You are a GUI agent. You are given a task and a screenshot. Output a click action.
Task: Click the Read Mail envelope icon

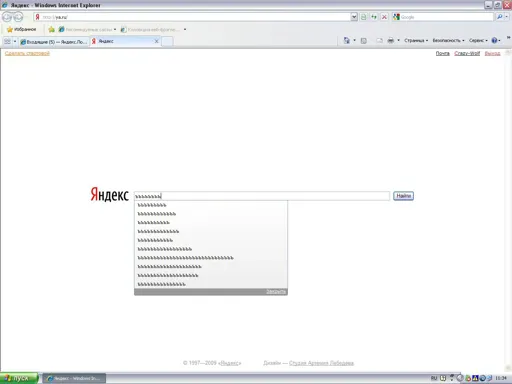(x=379, y=40)
